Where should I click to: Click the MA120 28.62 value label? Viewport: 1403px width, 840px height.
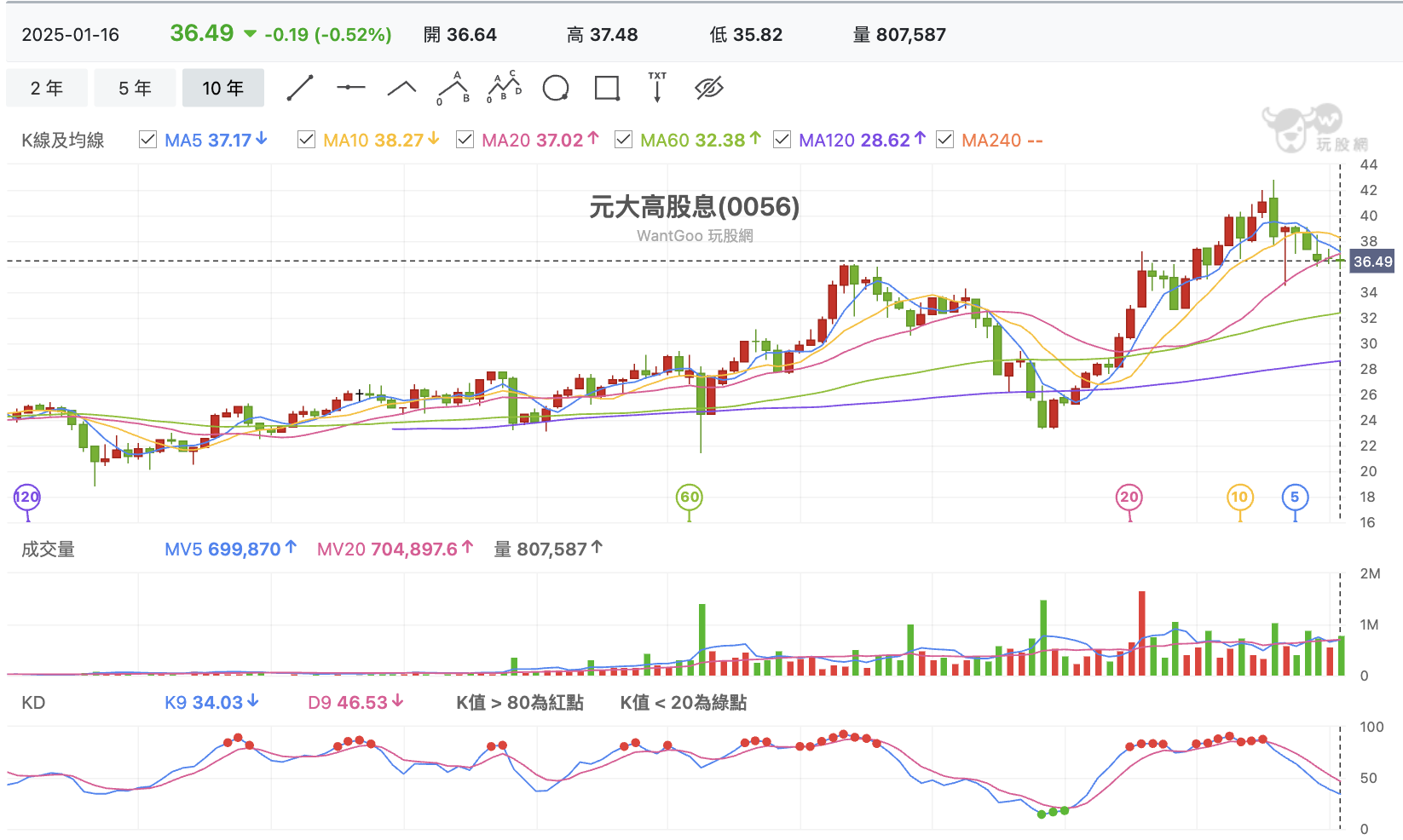point(862,140)
